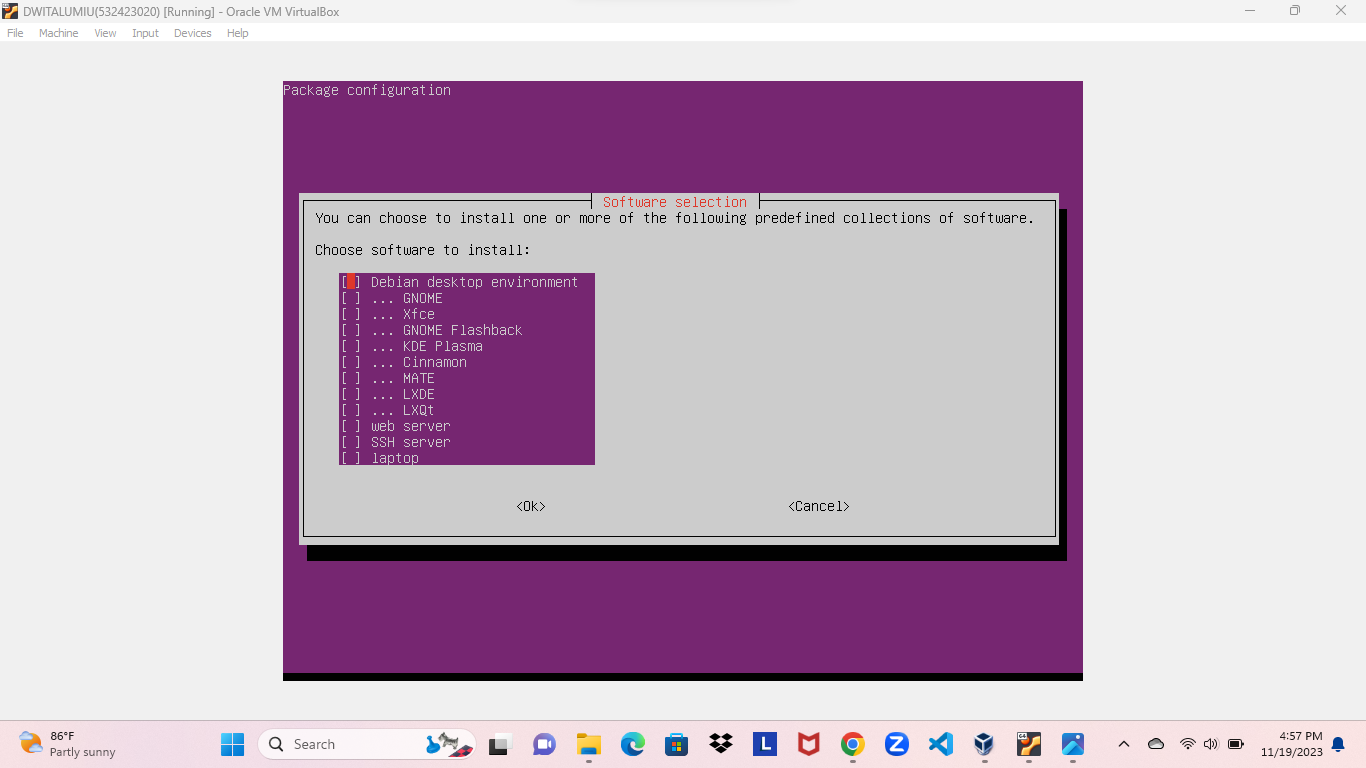
Task: Open the VirtualBox Manager taskbar icon
Action: pos(984,744)
